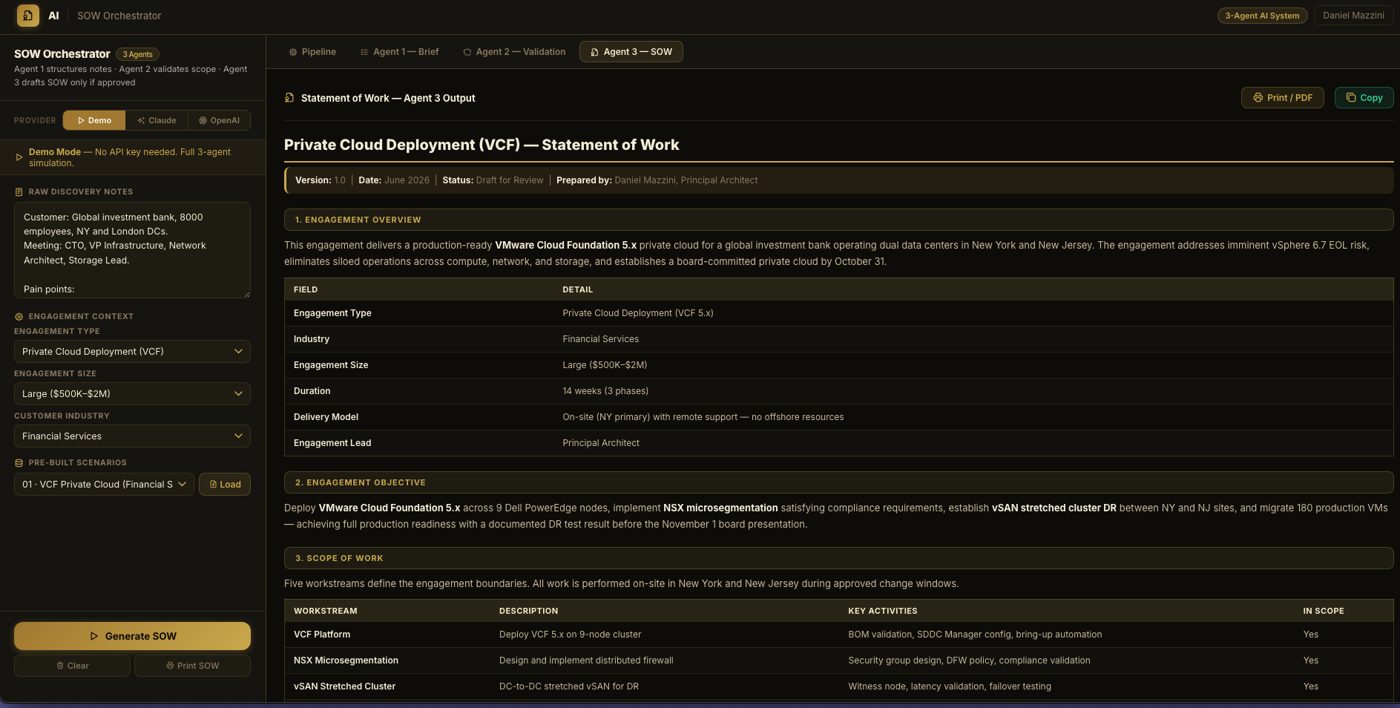
Task: Click the '3. Scope of Work' section header
Action: (x=839, y=558)
